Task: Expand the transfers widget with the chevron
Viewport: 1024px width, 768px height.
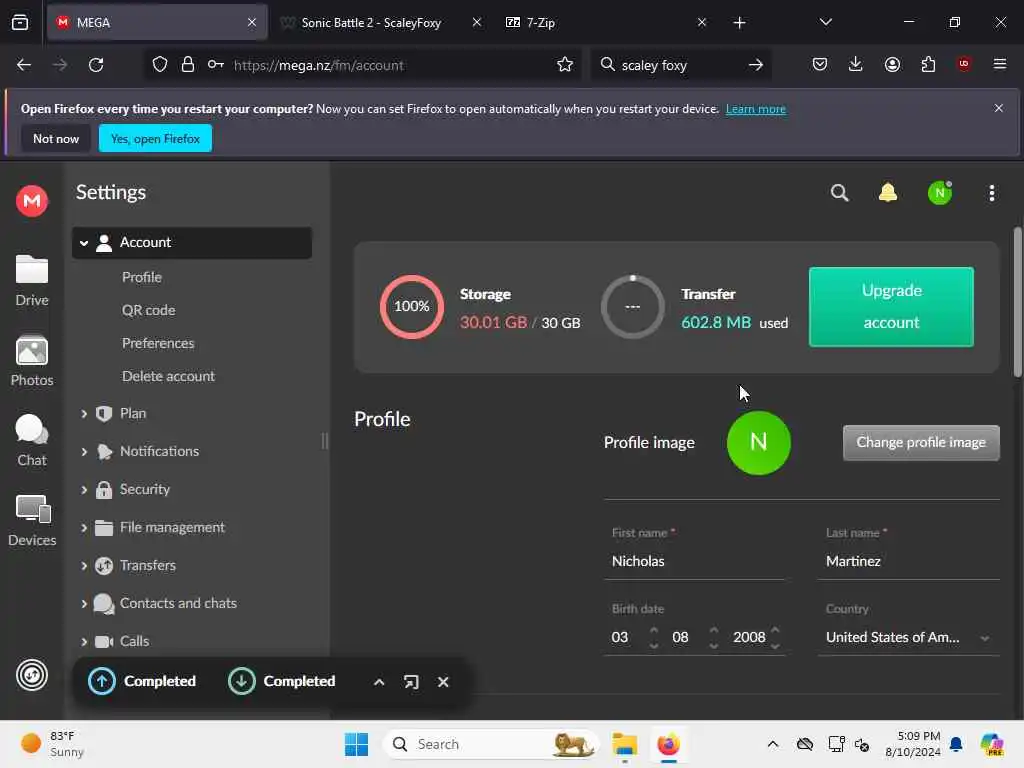Action: click(379, 682)
